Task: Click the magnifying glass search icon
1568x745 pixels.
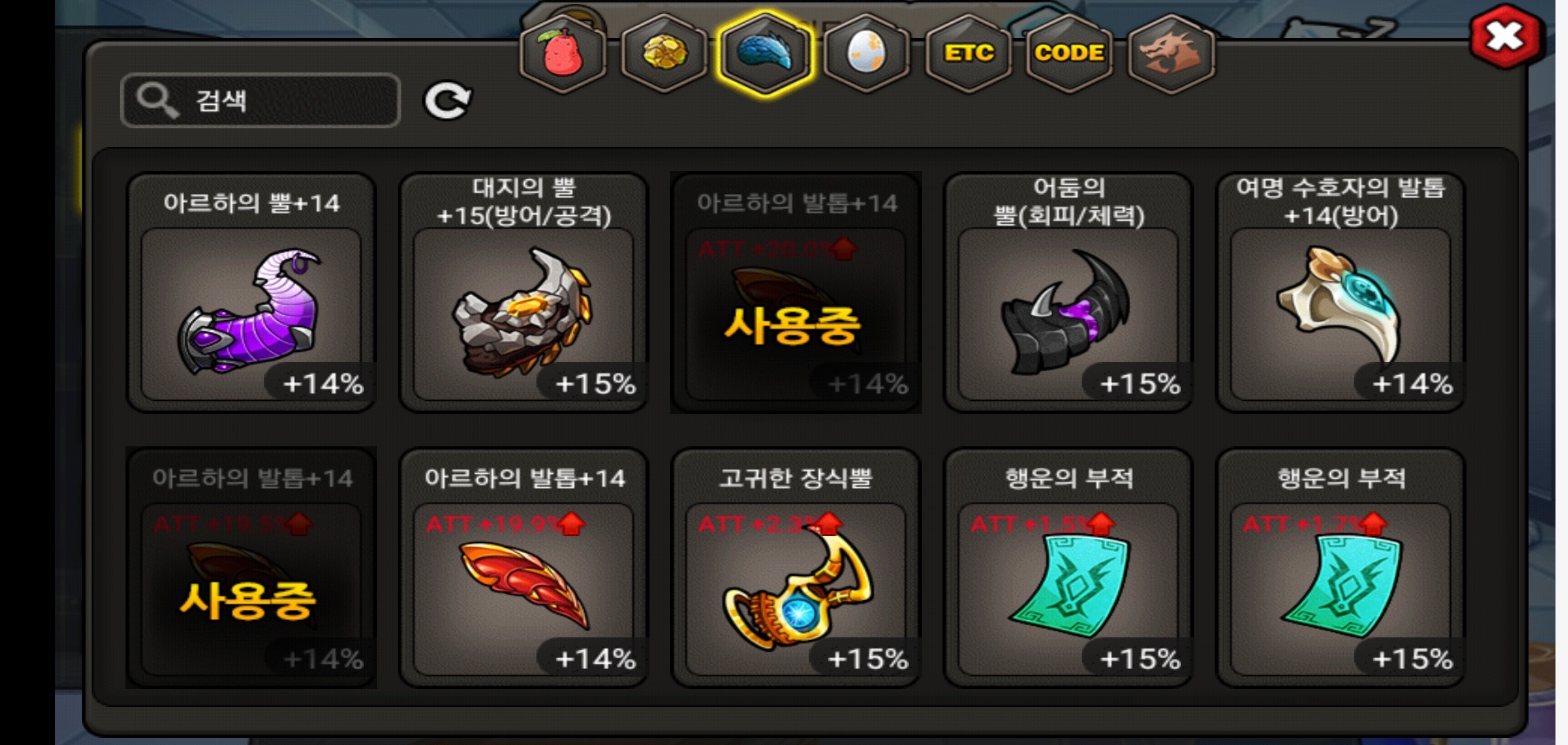Action: click(x=157, y=101)
